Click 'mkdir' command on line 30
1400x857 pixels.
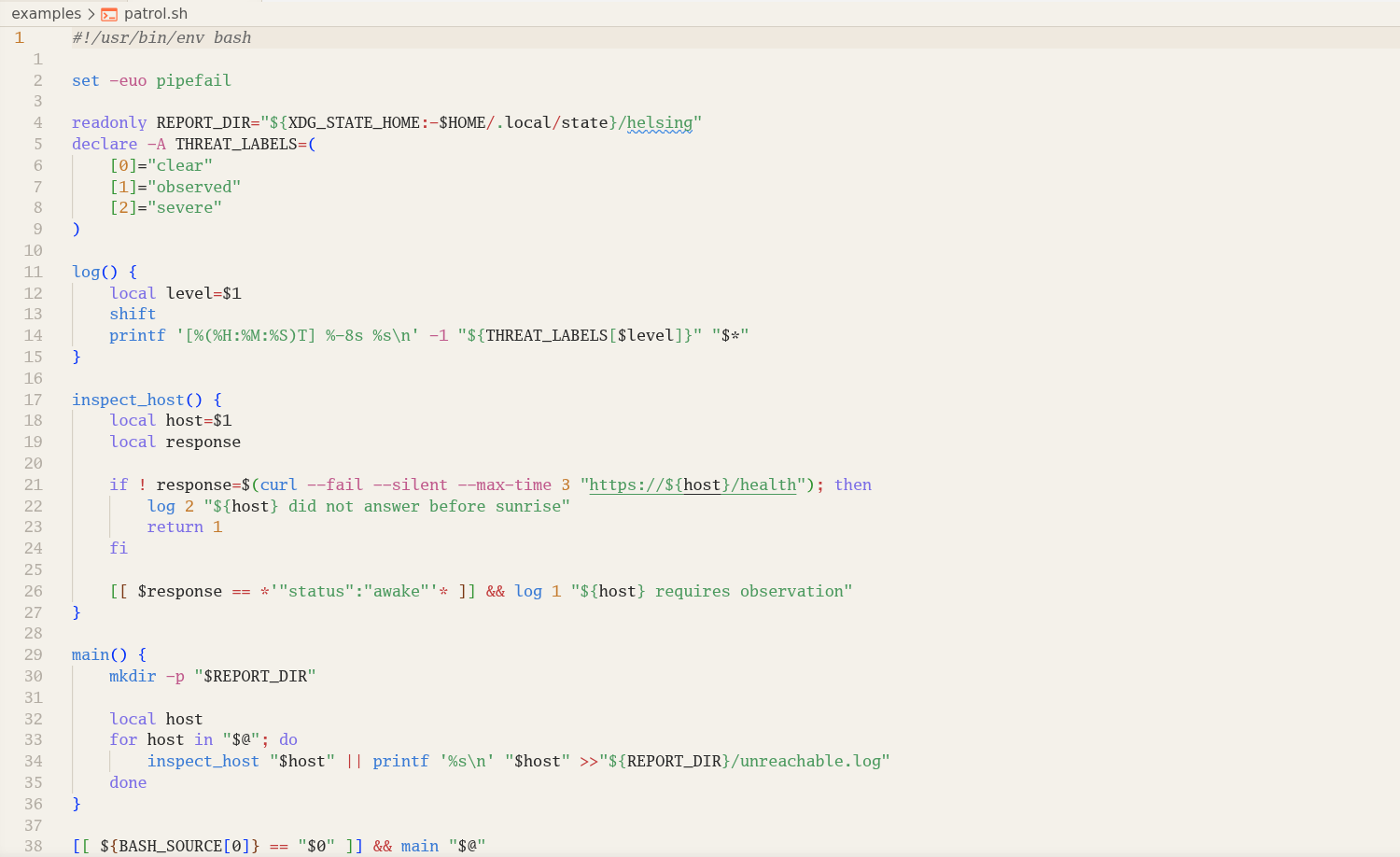(133, 676)
